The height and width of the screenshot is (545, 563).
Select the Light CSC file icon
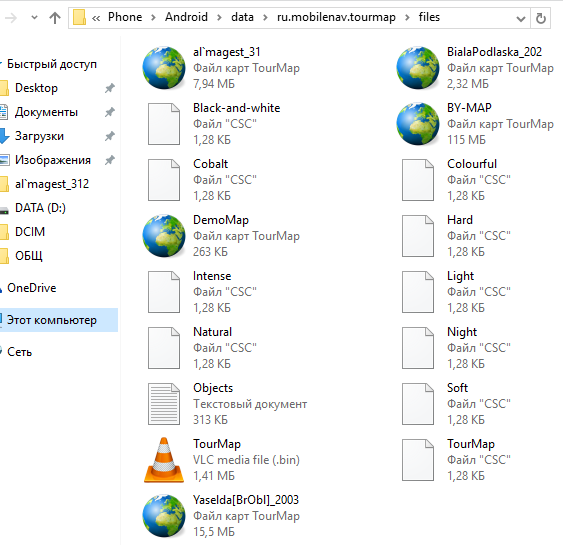click(x=418, y=292)
